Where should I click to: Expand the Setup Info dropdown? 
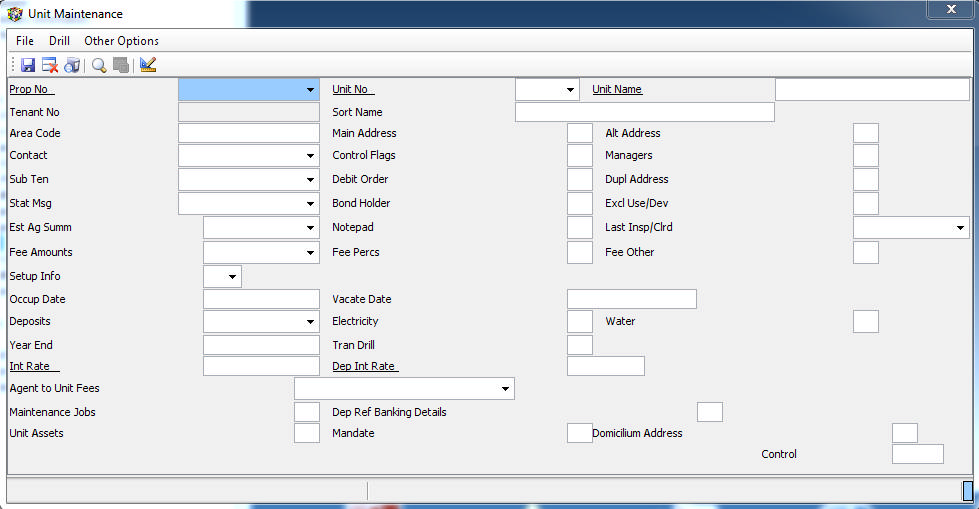232,276
